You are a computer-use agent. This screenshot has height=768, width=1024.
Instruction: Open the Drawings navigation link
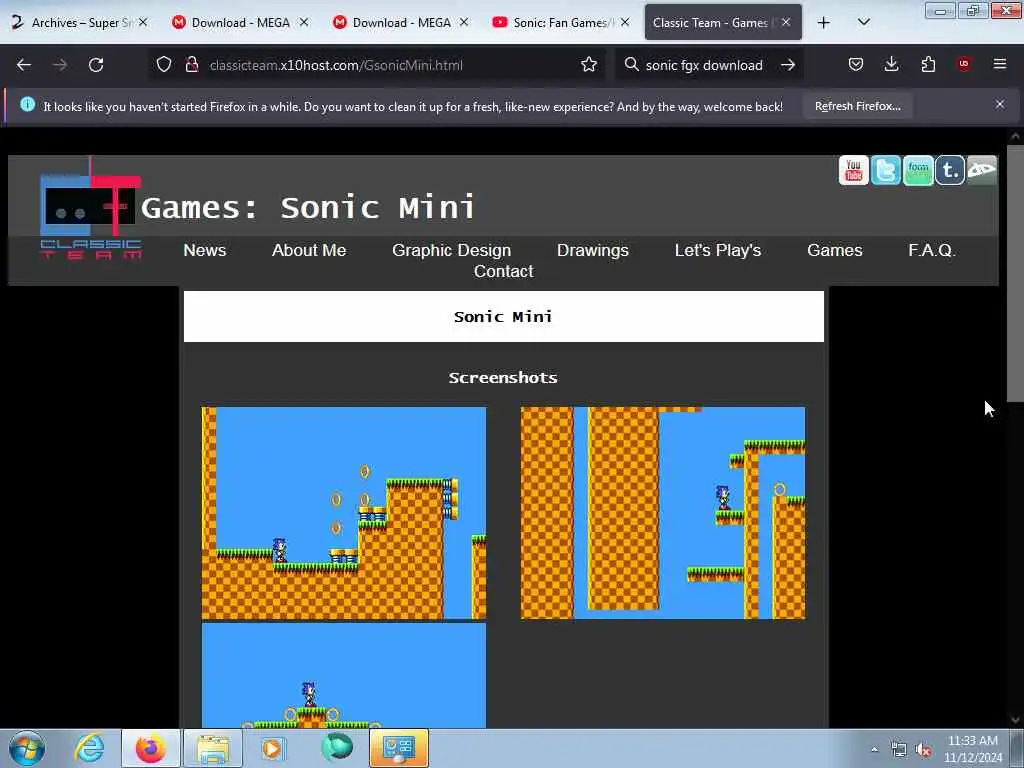pyautogui.click(x=592, y=250)
